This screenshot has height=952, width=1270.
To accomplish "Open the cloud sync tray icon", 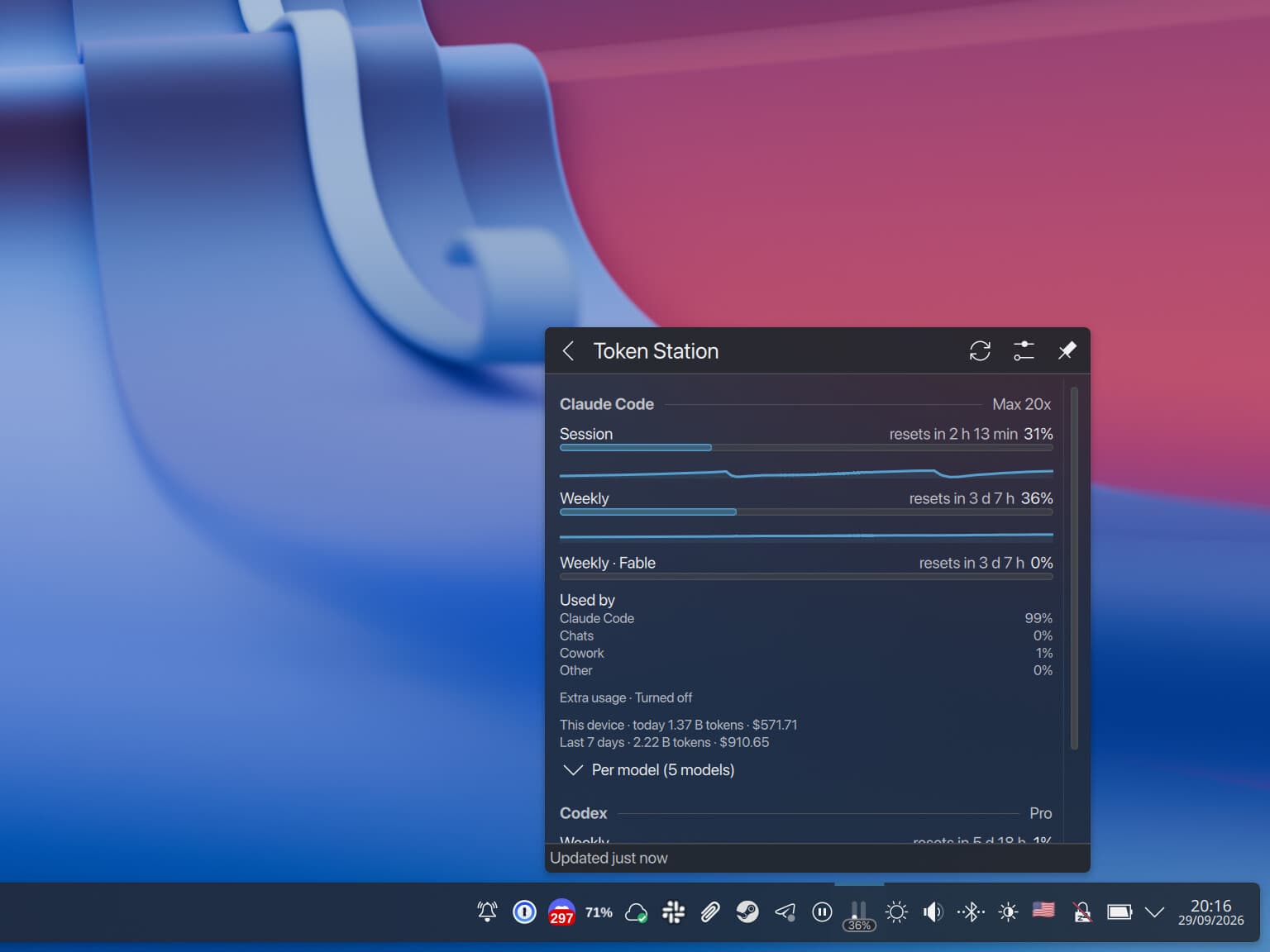I will pyautogui.click(x=636, y=912).
